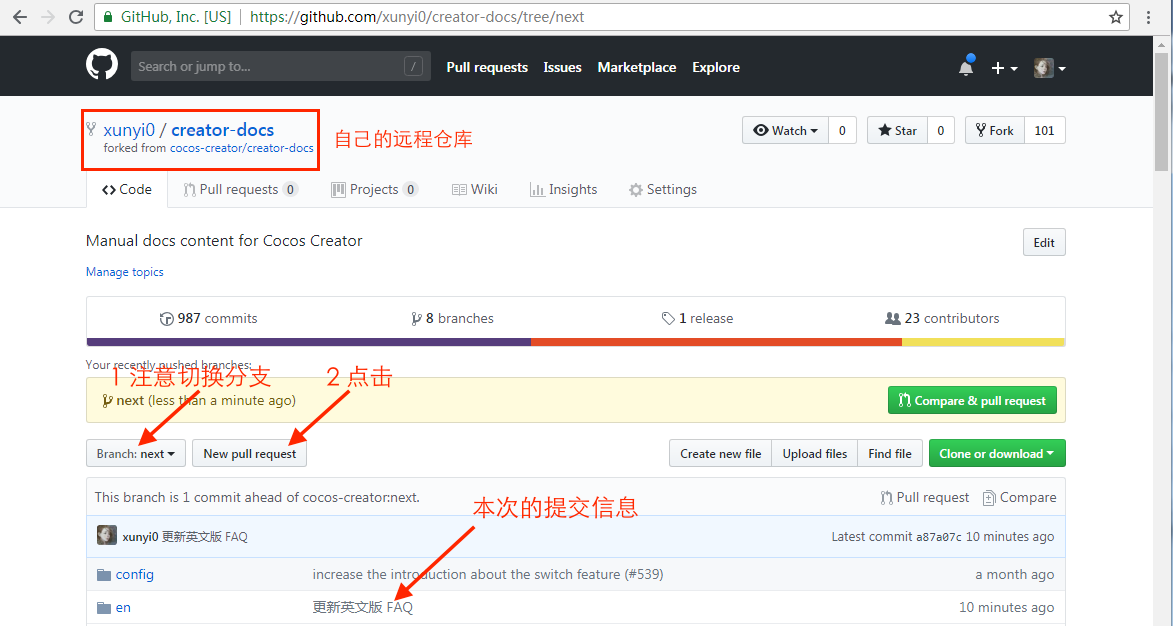Go back with the browser back arrow
This screenshot has width=1173, height=626.
click(19, 16)
